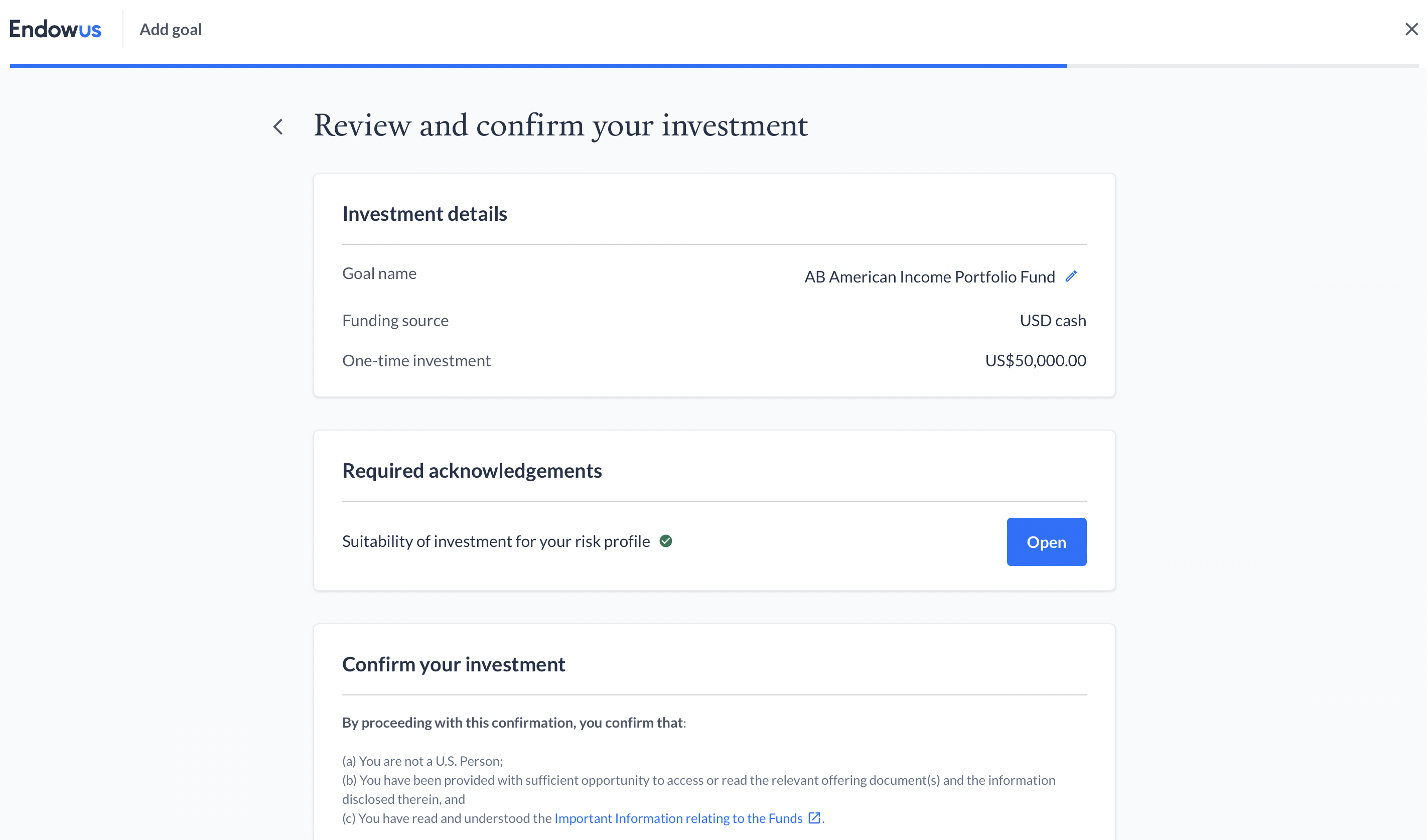Edit goal name with the pencil icon
Image resolution: width=1427 pixels, height=840 pixels.
1071,276
